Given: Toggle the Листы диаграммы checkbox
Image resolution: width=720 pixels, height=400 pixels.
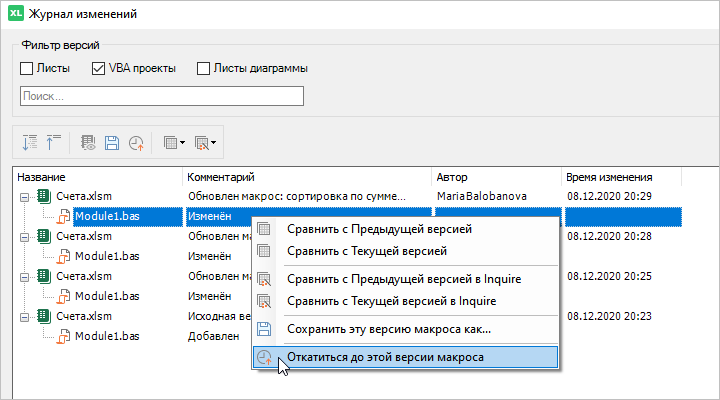Looking at the screenshot, I should coord(204,69).
